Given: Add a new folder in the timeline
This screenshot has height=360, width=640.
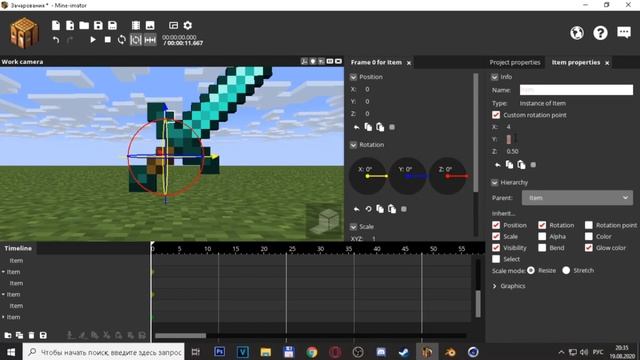Looking at the screenshot, I should [x=8, y=335].
